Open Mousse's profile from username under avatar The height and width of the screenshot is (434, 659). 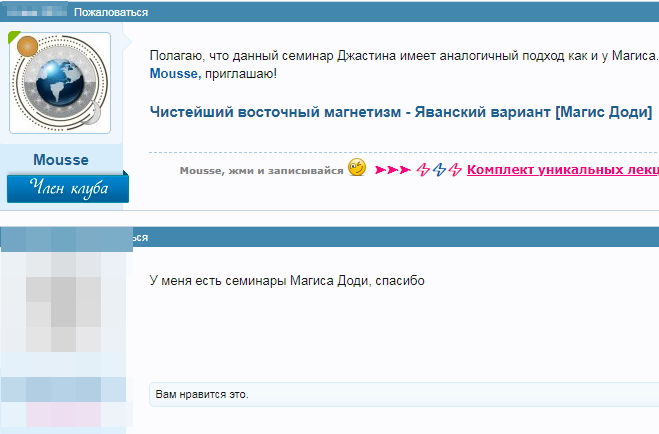pos(60,160)
